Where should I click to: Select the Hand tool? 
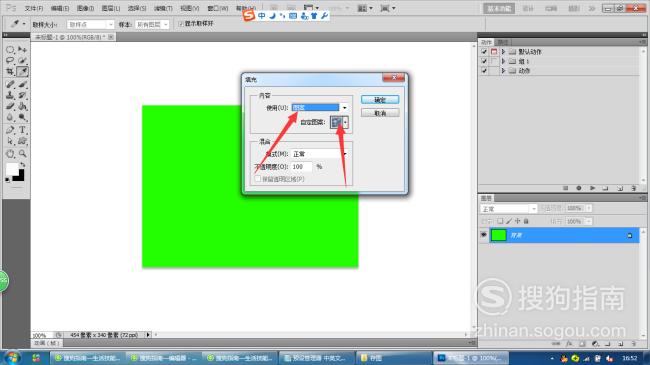coord(10,154)
